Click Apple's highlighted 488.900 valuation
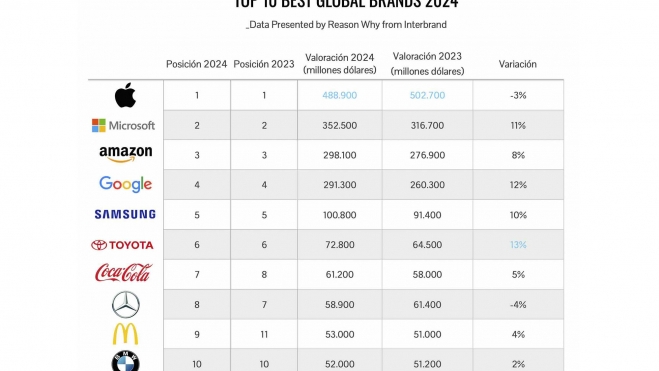This screenshot has height=371, width=659. pyautogui.click(x=340, y=95)
